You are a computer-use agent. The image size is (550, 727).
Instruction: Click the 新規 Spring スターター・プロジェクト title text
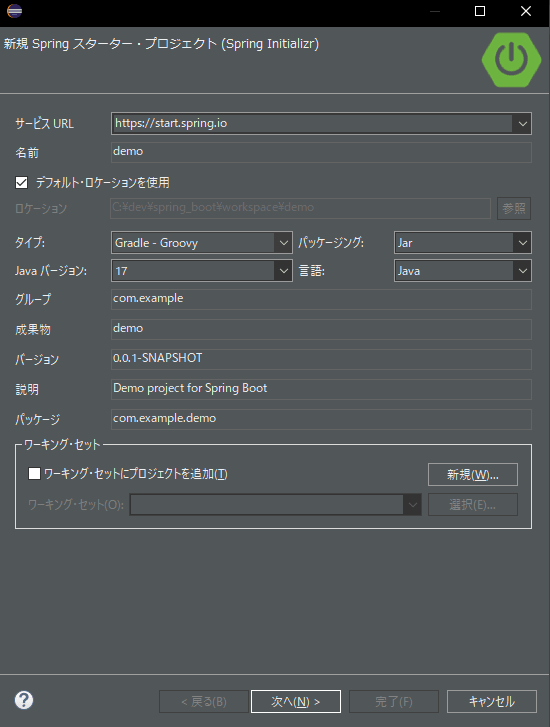click(x=161, y=44)
